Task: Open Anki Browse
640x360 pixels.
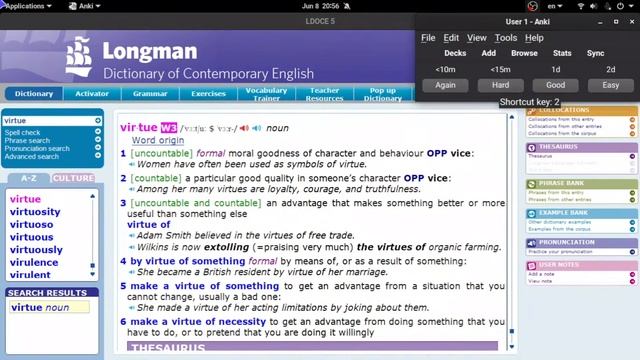Action: 524,53
